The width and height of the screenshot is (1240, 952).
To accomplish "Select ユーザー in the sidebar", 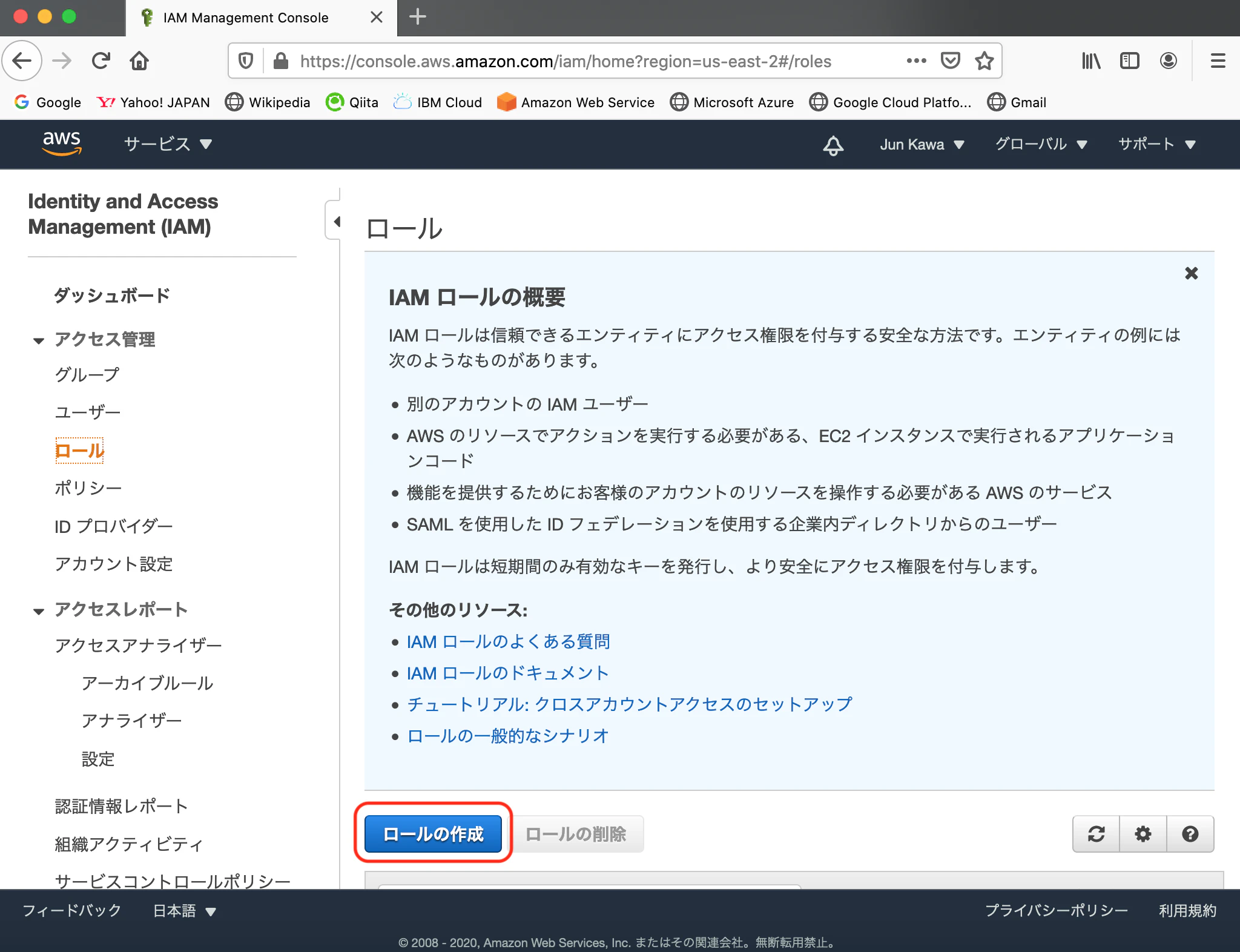I will pos(88,412).
